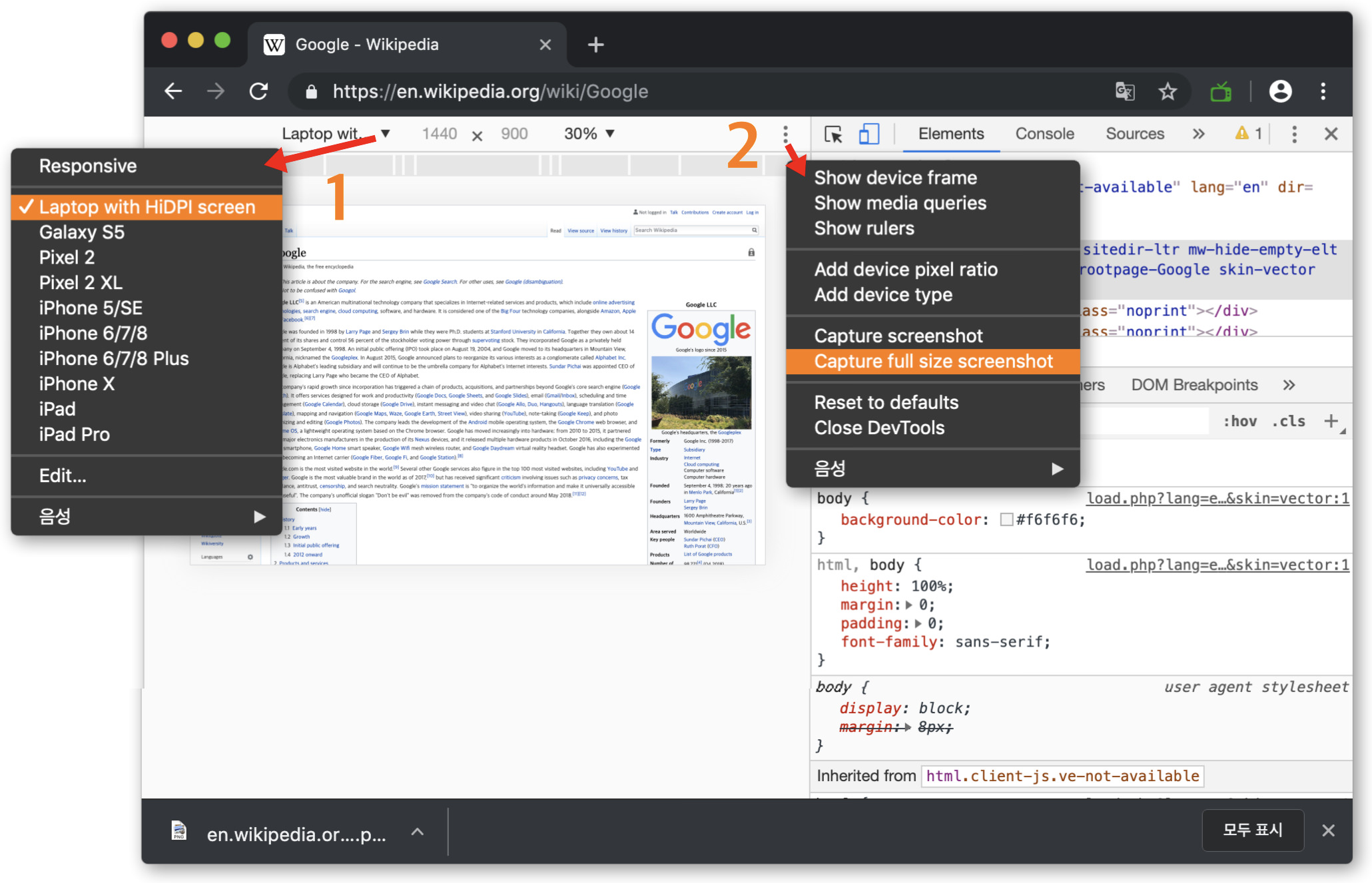This screenshot has height=883, width=1372.
Task: Toggle the device toolbar icon
Action: pos(868,135)
